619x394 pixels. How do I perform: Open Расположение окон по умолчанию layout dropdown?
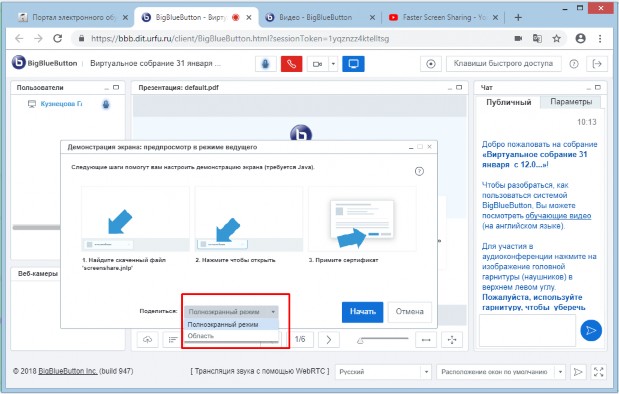(501, 372)
